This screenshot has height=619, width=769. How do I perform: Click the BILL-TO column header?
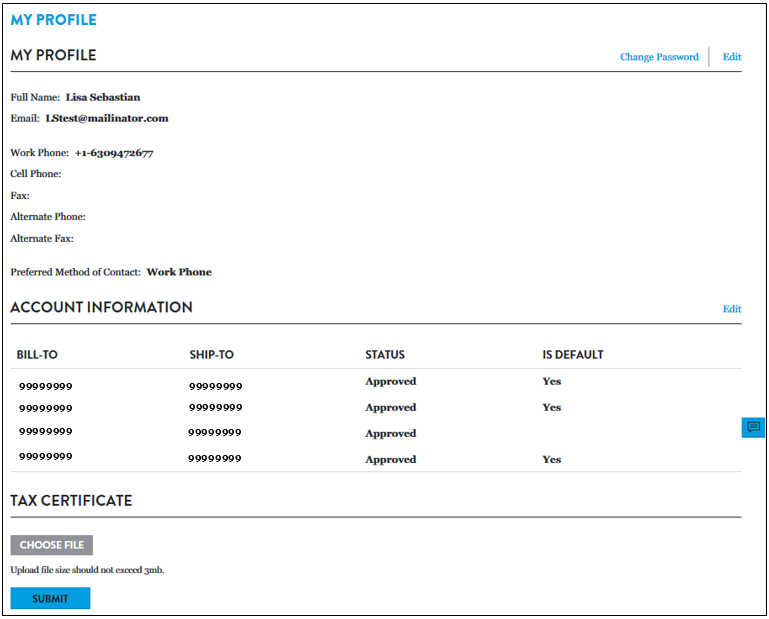click(x=37, y=355)
